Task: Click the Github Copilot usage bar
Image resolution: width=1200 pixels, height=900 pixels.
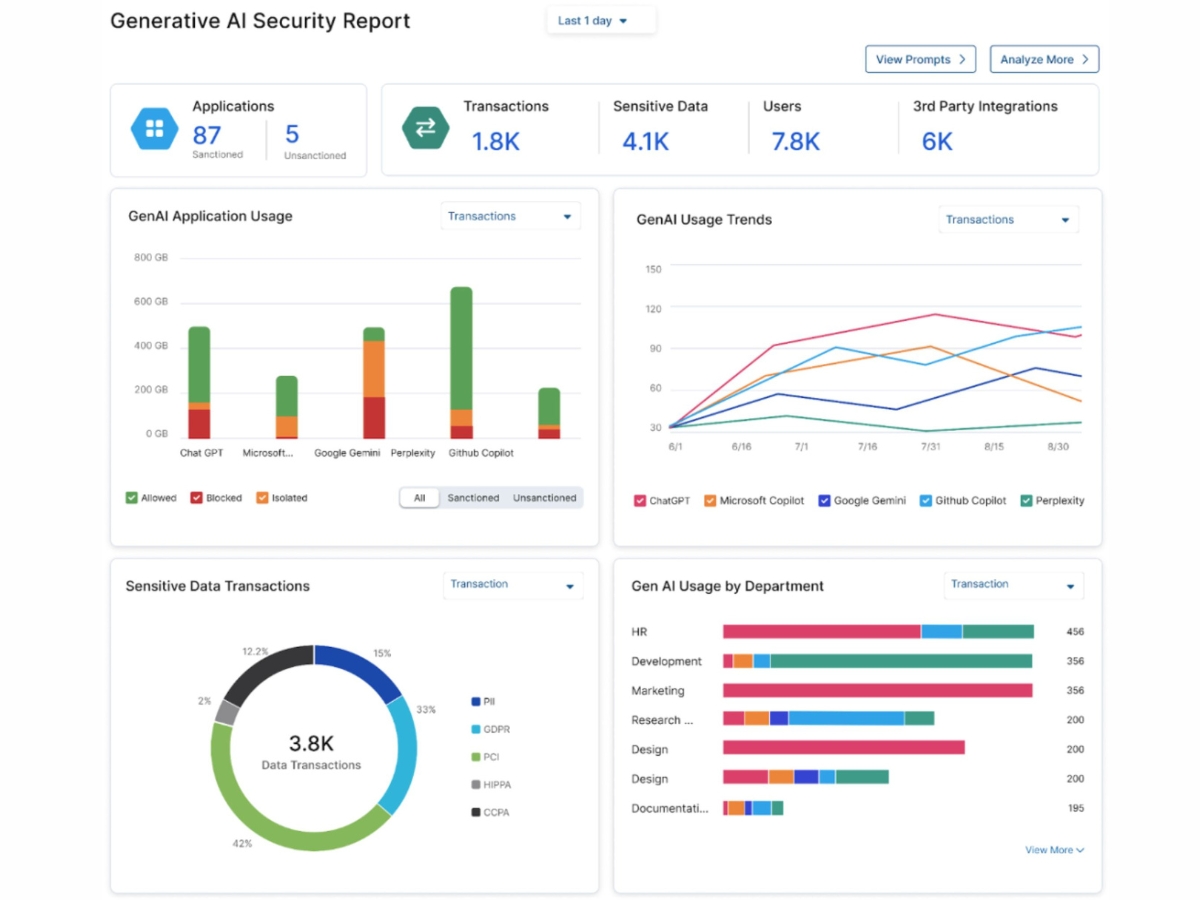Action: click(x=461, y=362)
